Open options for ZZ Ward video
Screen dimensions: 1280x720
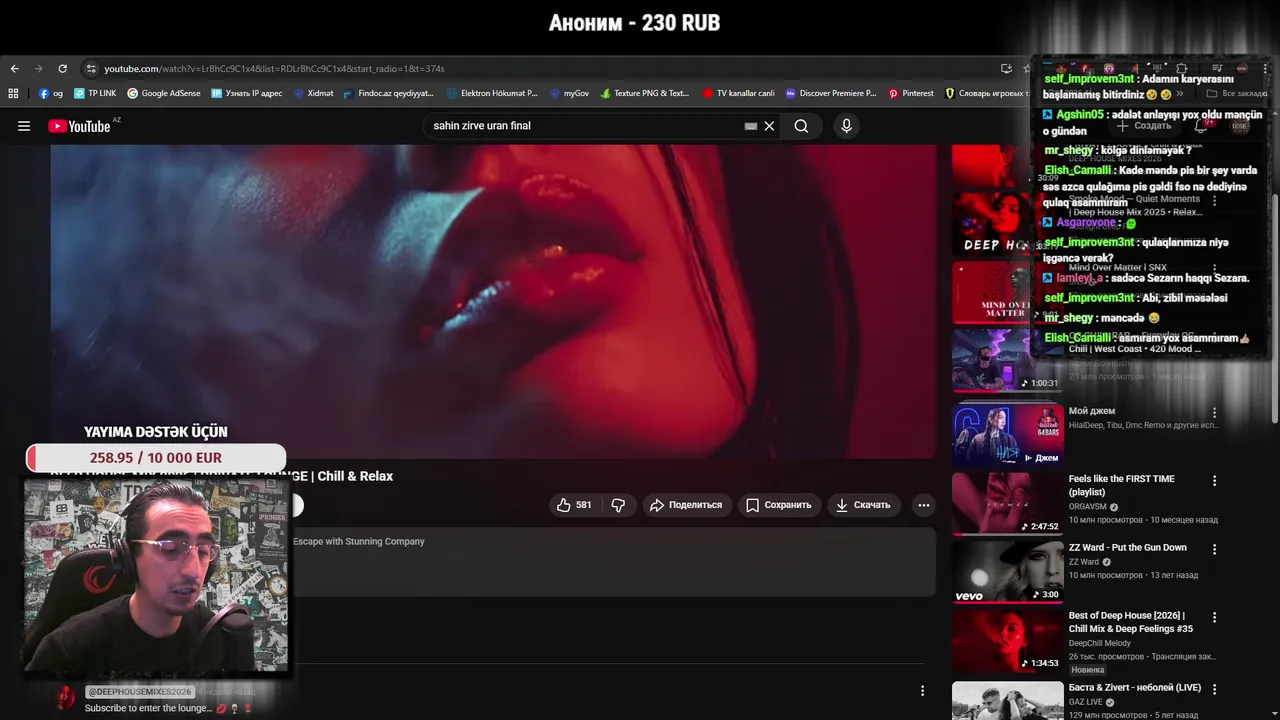point(1214,549)
